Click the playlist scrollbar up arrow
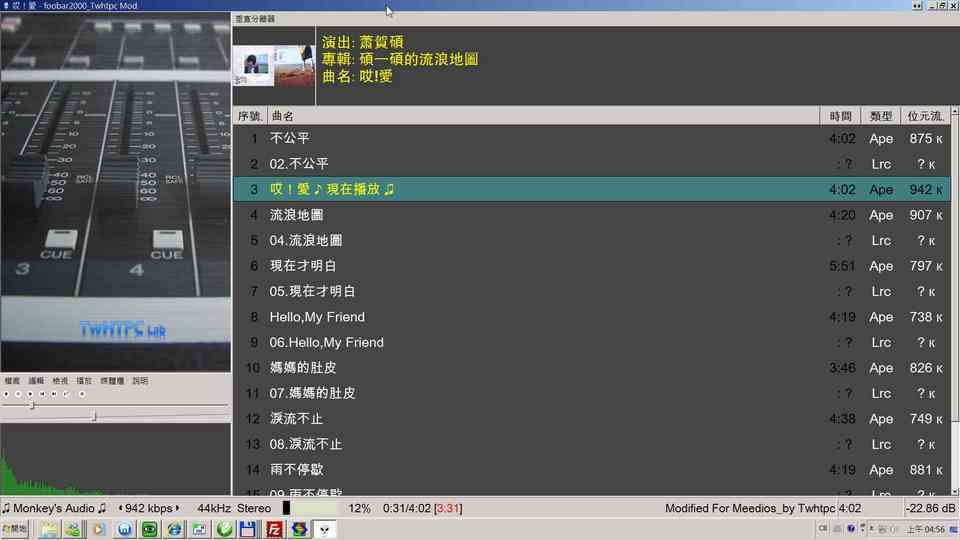The width and height of the screenshot is (960, 540). 954,112
